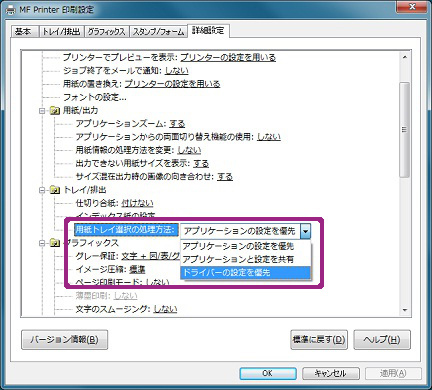This screenshot has height=390, width=432.
Task: Click 標準 value for イメージ圧縮
Action: click(x=137, y=269)
